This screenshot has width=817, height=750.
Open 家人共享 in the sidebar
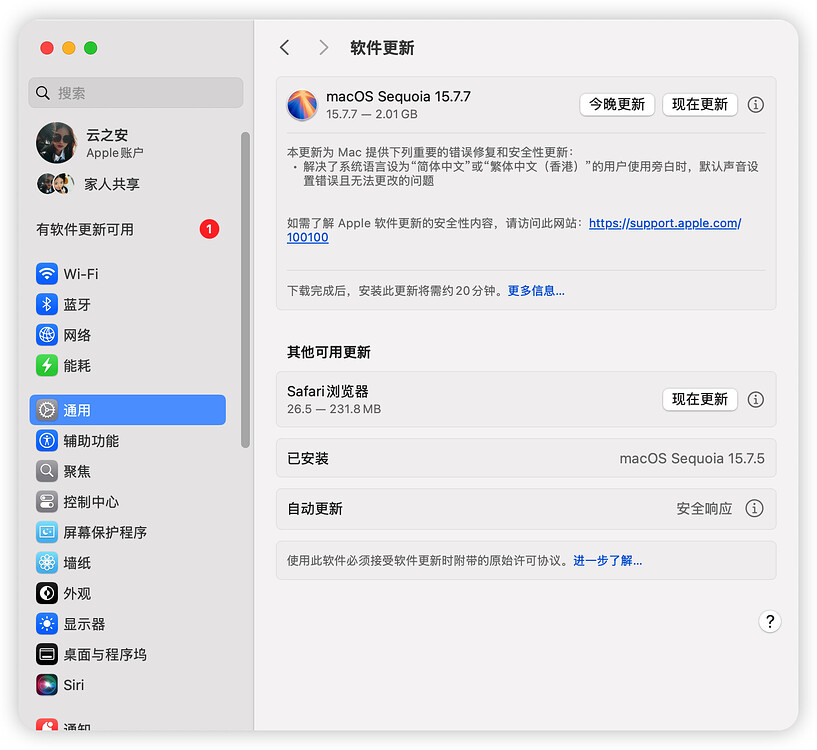click(128, 183)
